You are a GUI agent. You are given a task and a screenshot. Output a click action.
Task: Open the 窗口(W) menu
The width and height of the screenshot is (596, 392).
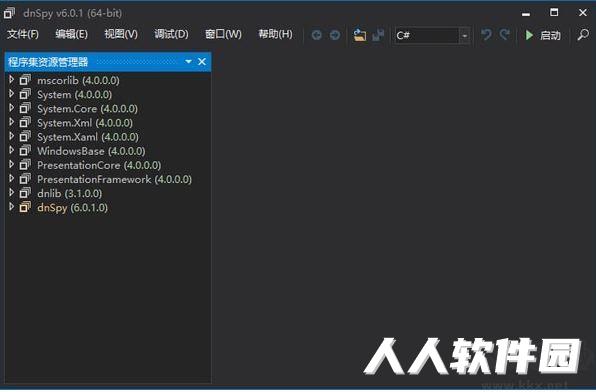223,34
